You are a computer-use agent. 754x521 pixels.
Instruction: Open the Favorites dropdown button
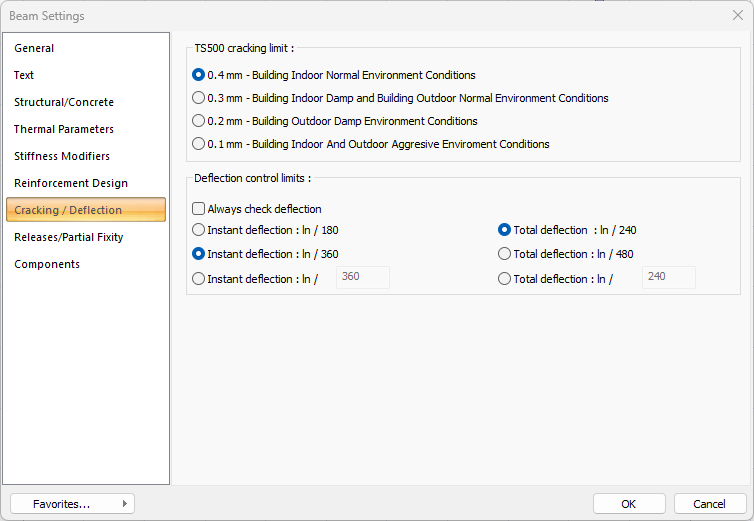(72, 504)
